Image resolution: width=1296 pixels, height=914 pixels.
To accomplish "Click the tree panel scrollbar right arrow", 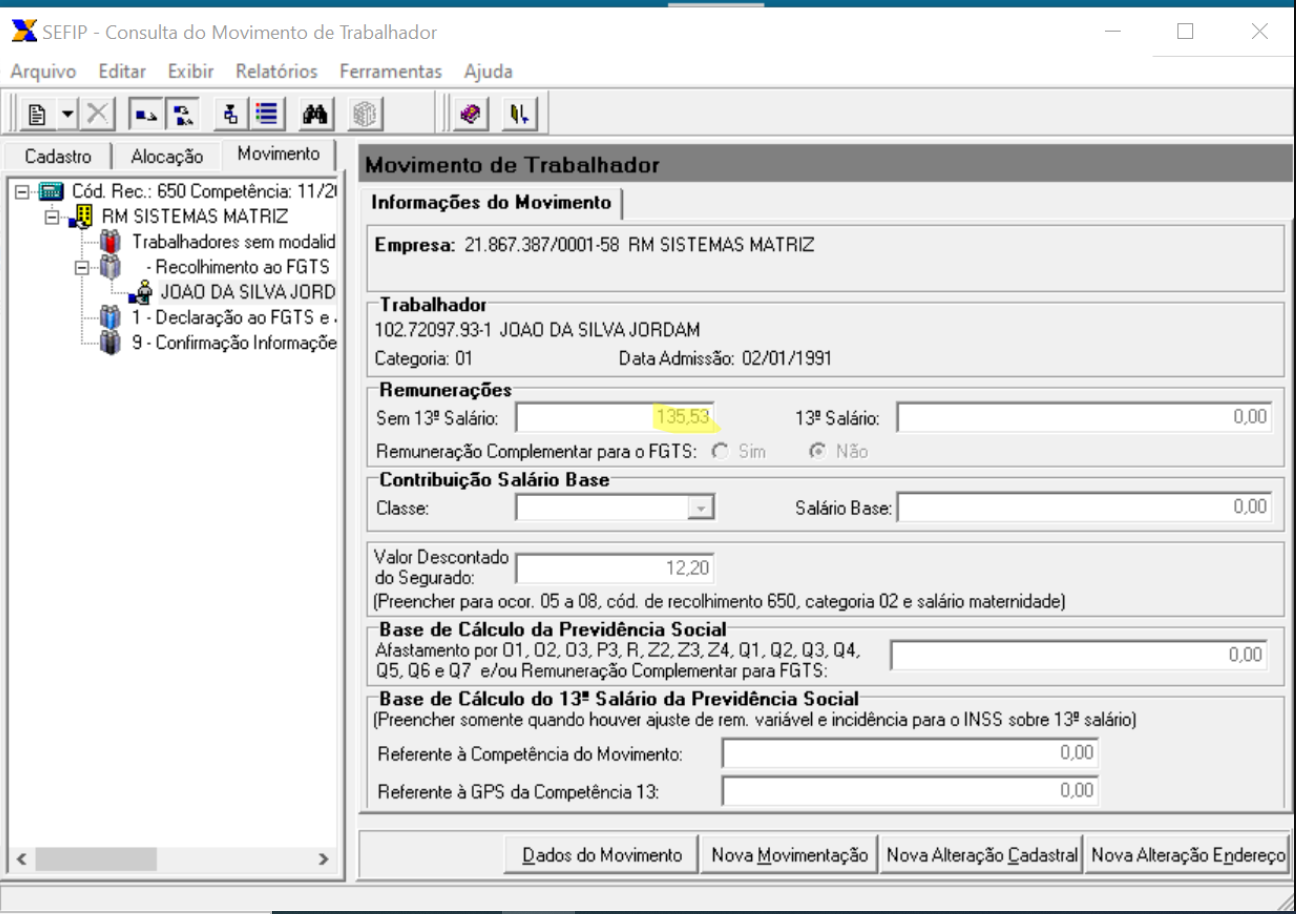I will click(x=323, y=858).
